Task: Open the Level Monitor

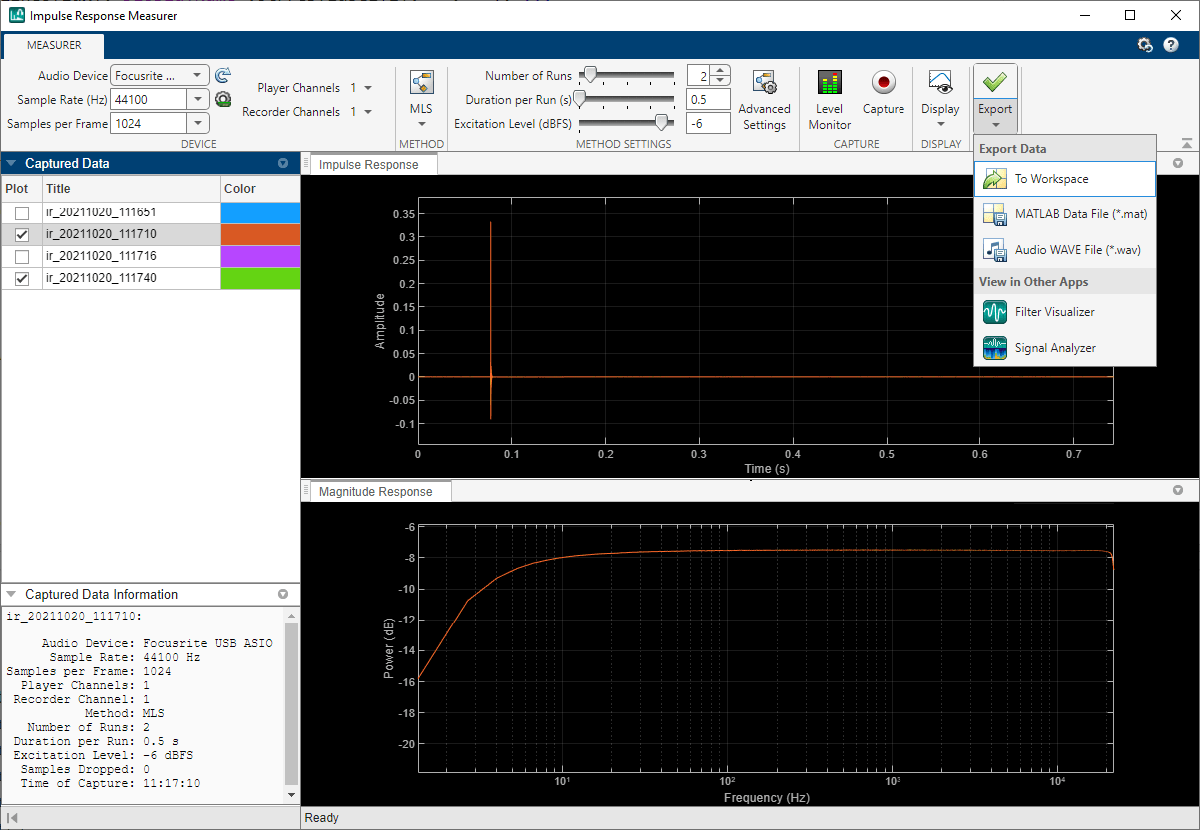Action: click(x=829, y=83)
